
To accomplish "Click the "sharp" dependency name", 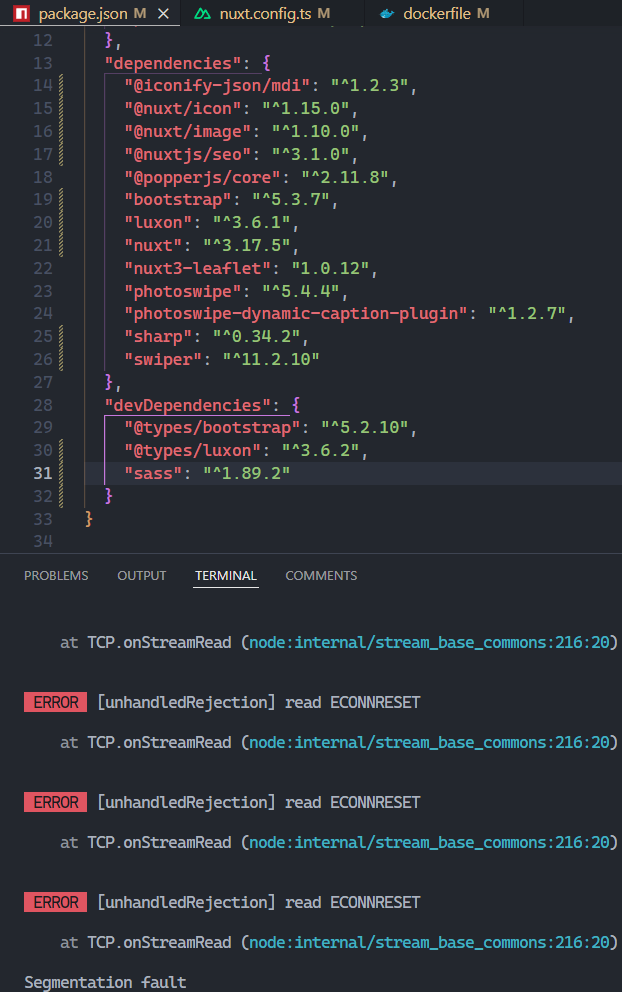I will (159, 337).
